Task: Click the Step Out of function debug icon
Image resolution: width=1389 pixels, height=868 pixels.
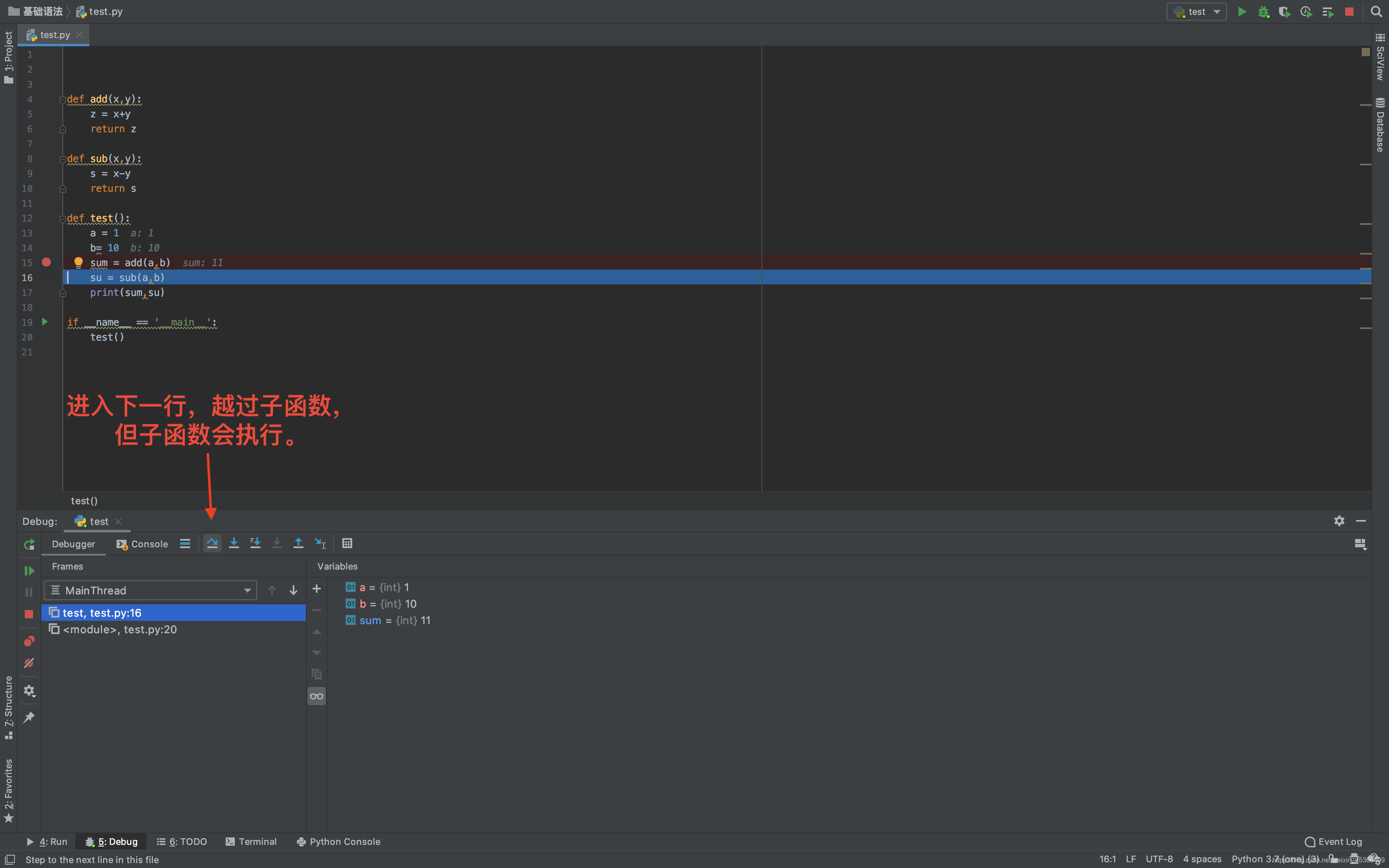Action: (298, 543)
